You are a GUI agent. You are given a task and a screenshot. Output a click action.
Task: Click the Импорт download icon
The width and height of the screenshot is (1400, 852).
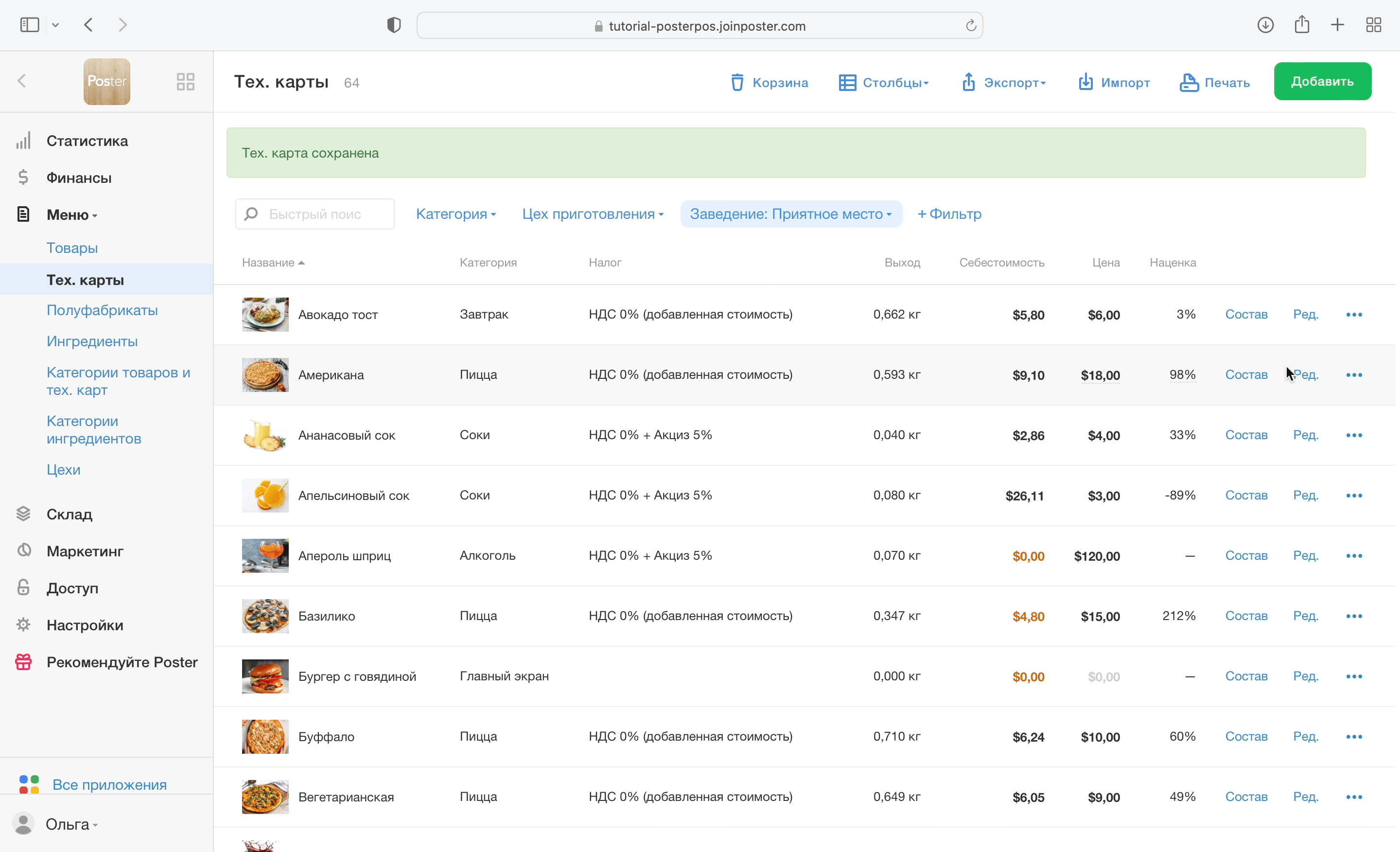coord(1085,82)
